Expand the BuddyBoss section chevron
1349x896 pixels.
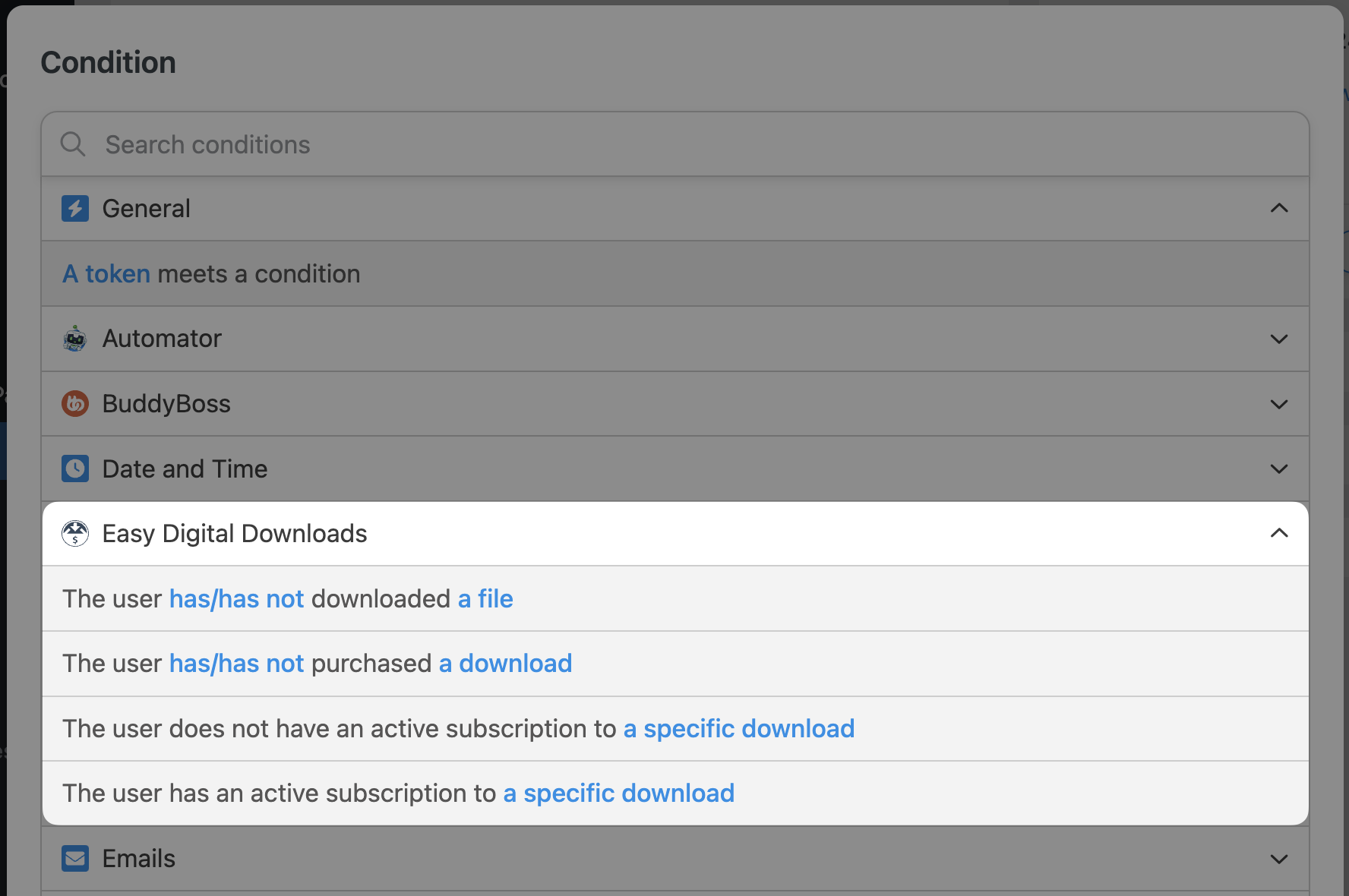(1279, 404)
